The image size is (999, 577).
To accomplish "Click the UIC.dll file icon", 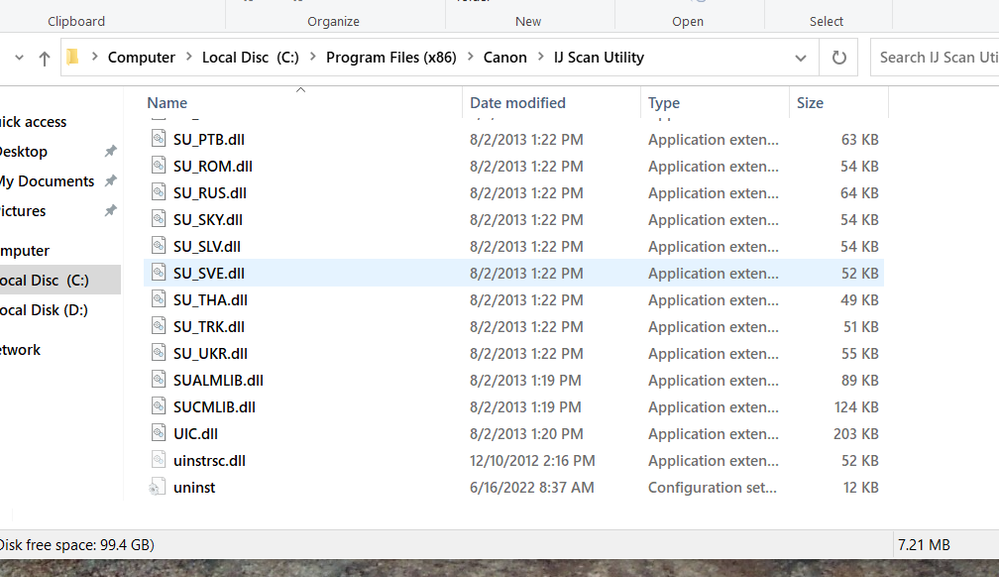I will [158, 433].
